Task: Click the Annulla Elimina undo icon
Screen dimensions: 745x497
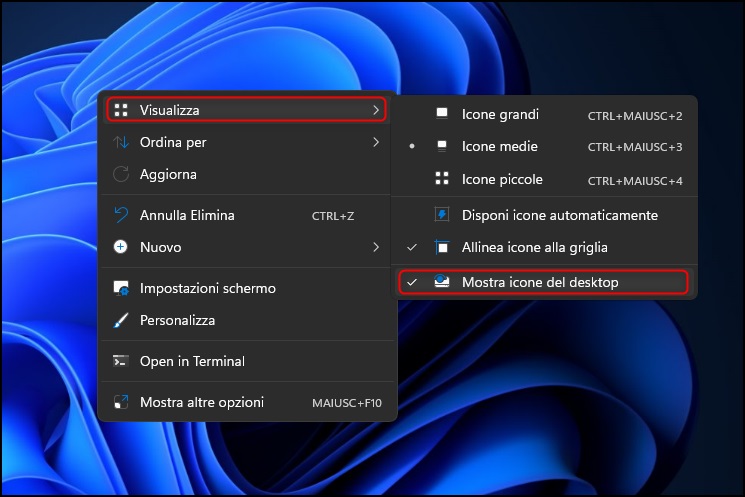Action: pos(121,215)
